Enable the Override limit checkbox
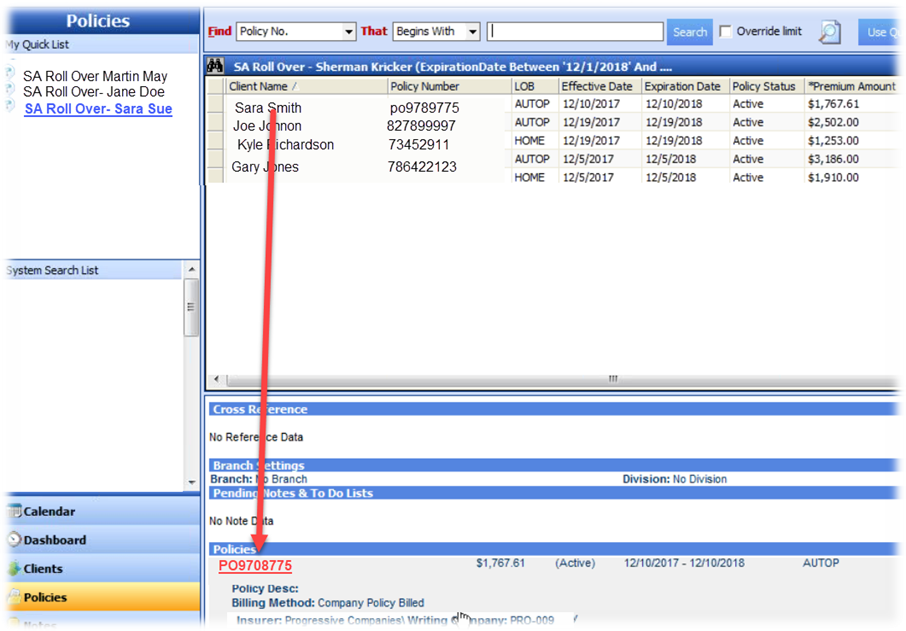 (726, 32)
